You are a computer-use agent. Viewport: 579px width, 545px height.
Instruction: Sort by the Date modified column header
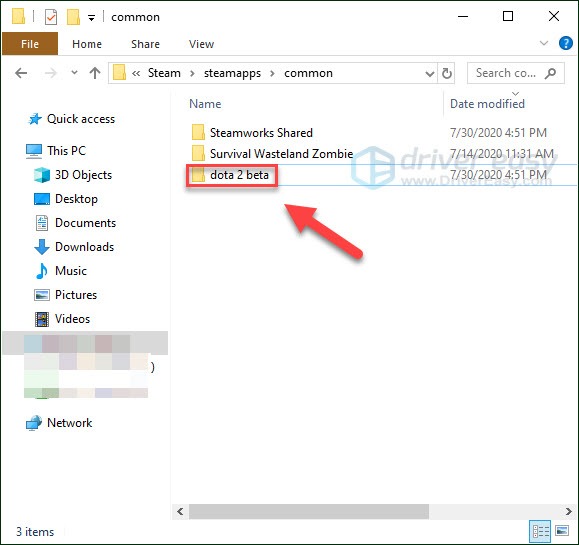coord(487,104)
